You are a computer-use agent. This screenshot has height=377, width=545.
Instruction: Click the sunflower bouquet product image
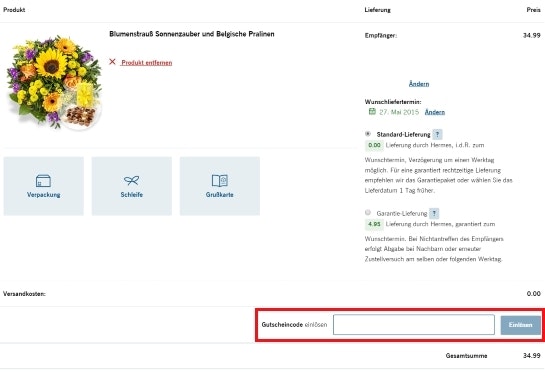pyautogui.click(x=54, y=82)
